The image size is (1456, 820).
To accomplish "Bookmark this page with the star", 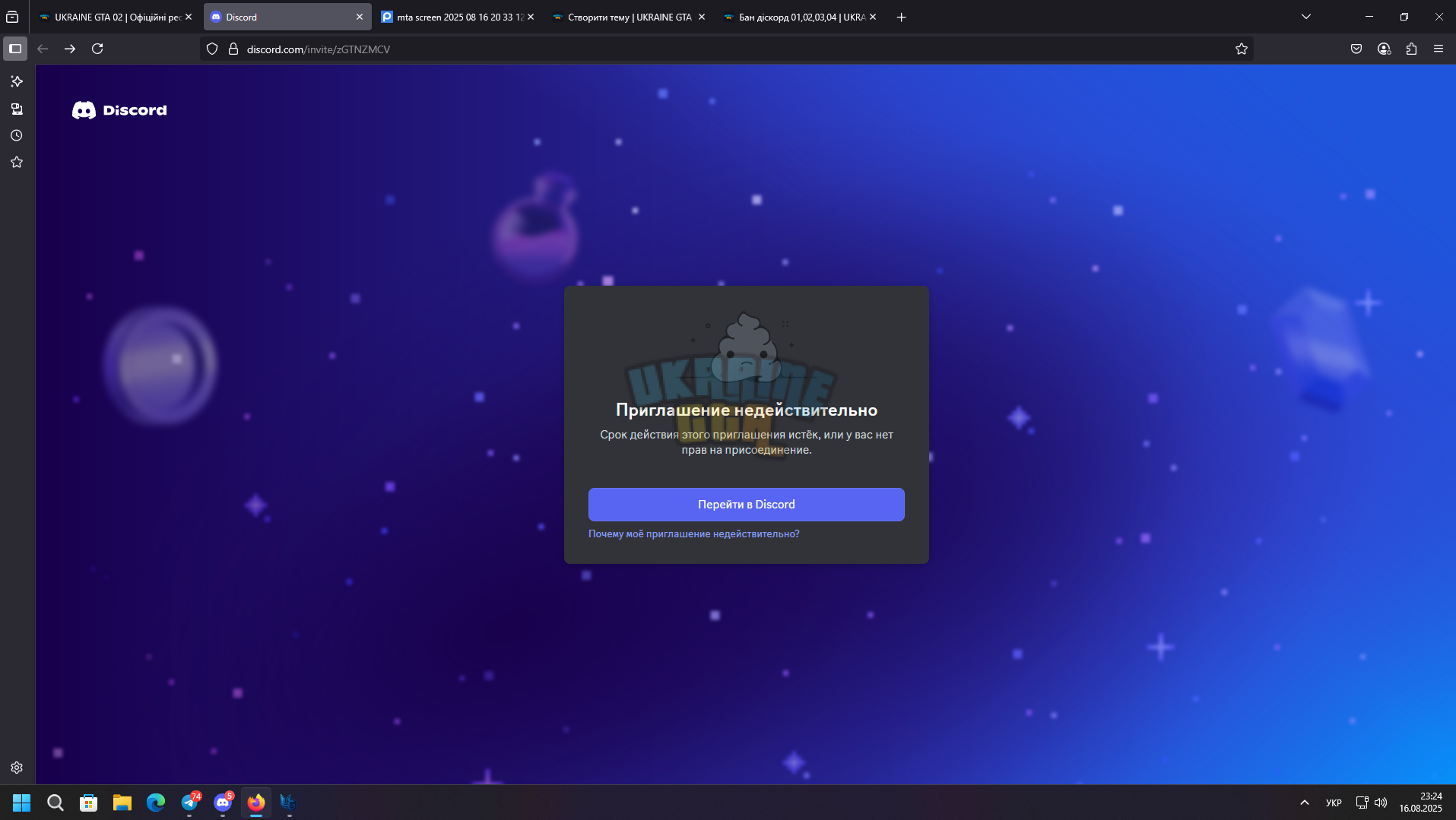I will (x=1242, y=49).
